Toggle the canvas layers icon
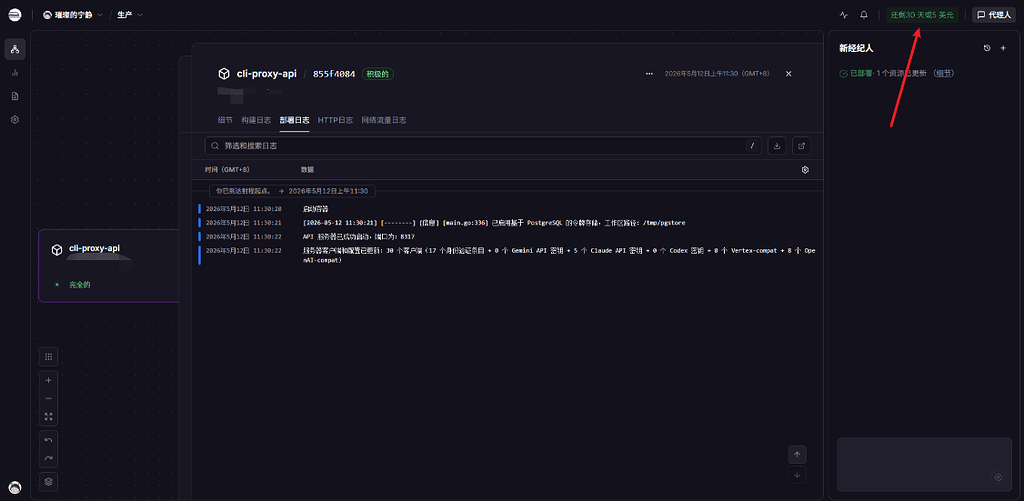Screen dimensions: 1024x501 [x=48, y=481]
